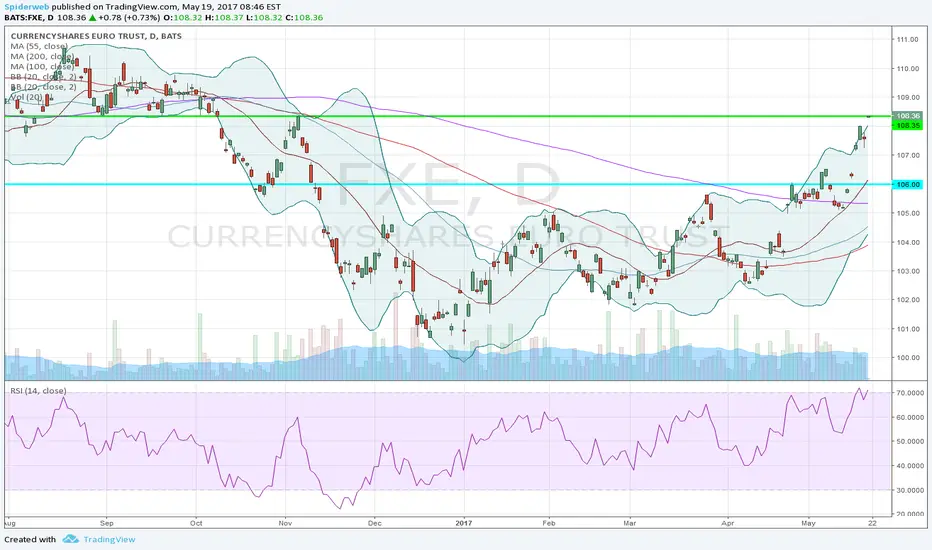Click the cyan 106.00 price level tag

click(908, 184)
